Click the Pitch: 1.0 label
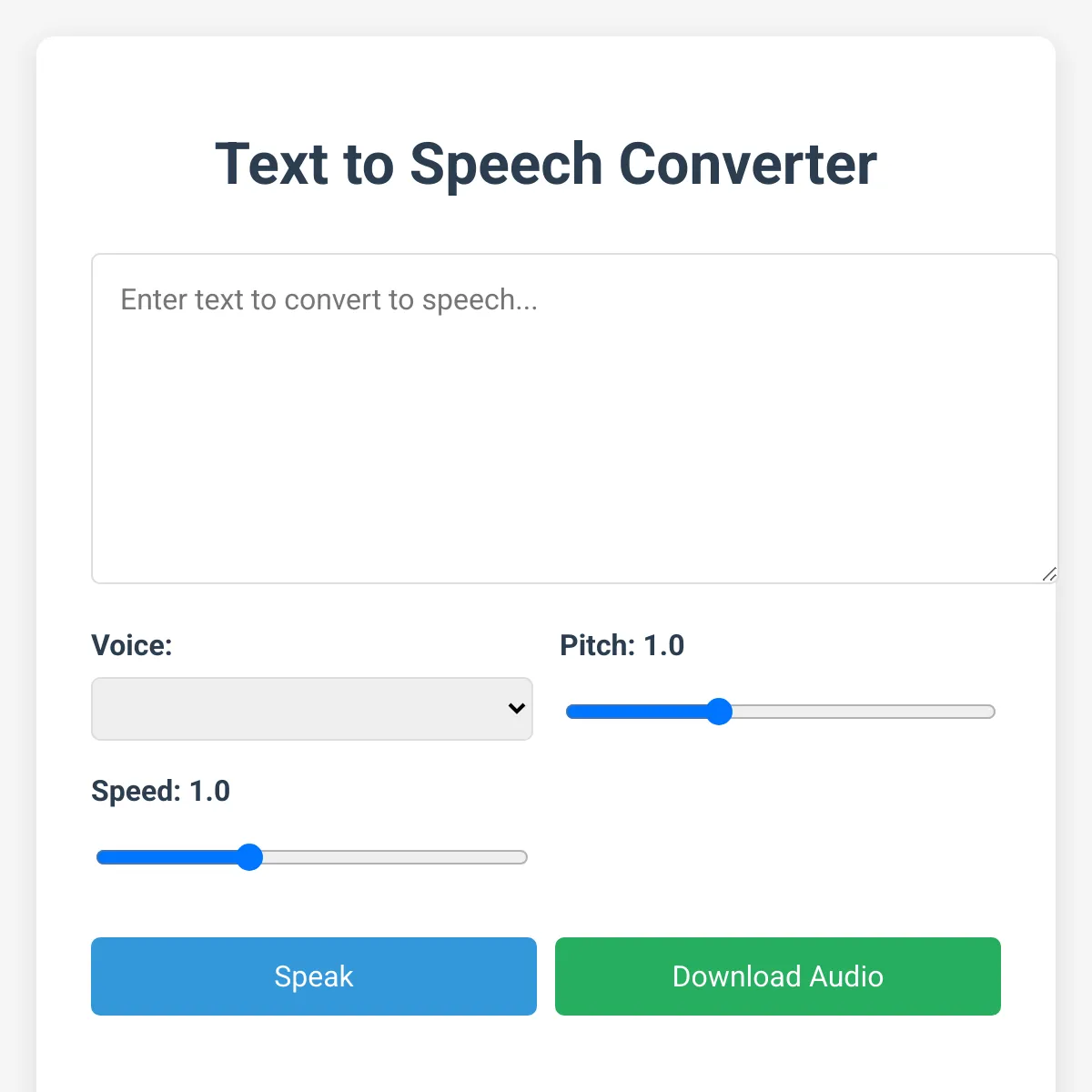1092x1092 pixels. [x=622, y=645]
